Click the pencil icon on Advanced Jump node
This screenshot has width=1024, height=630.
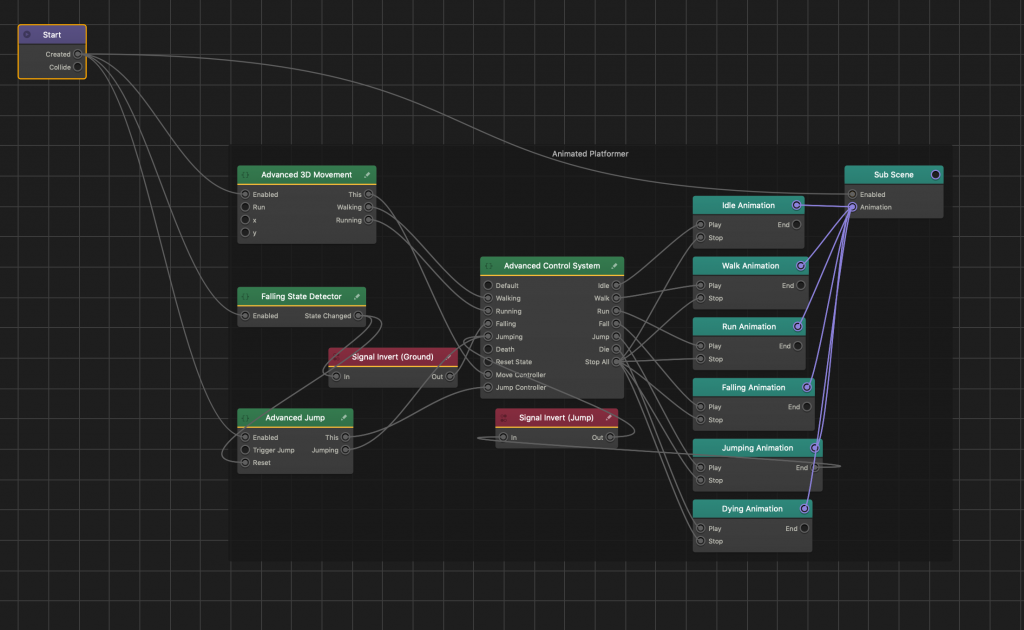coord(345,417)
